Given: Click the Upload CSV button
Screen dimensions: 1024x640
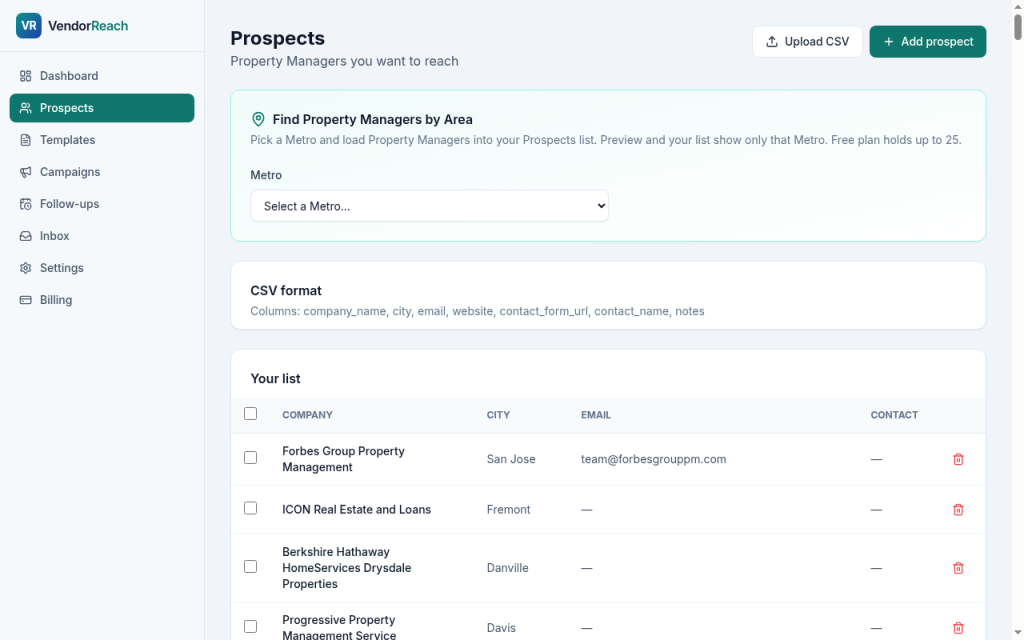Looking at the screenshot, I should pos(807,41).
